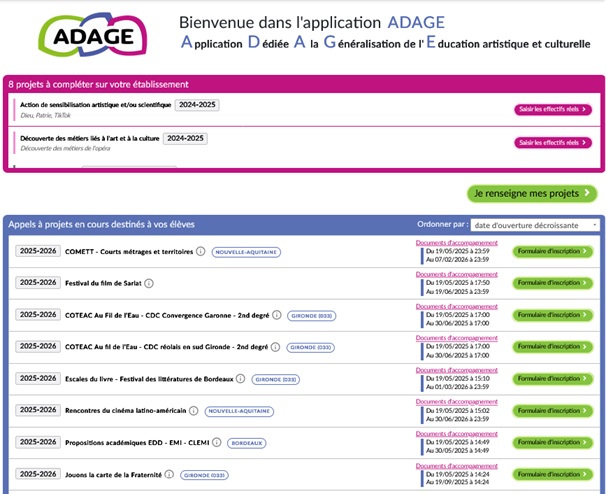Click the ADAGE logo
Viewport: 606px width, 494px height.
(x=93, y=35)
